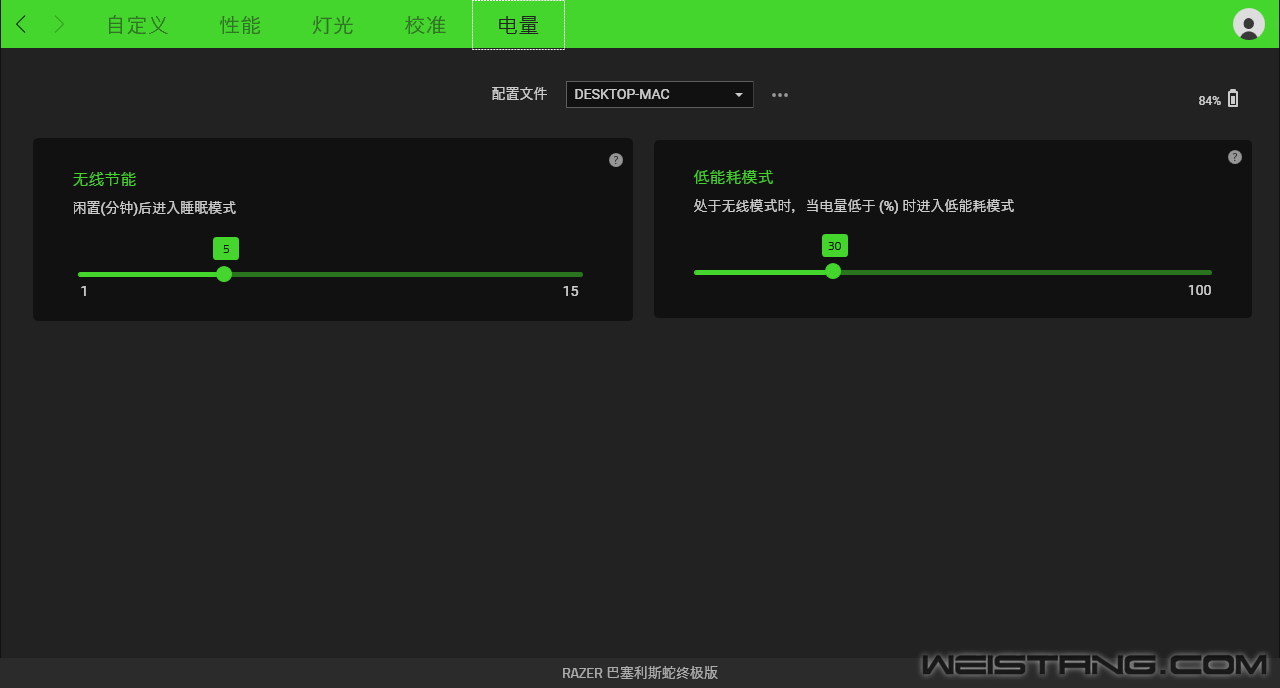Go to the 灯光 tab

(332, 25)
